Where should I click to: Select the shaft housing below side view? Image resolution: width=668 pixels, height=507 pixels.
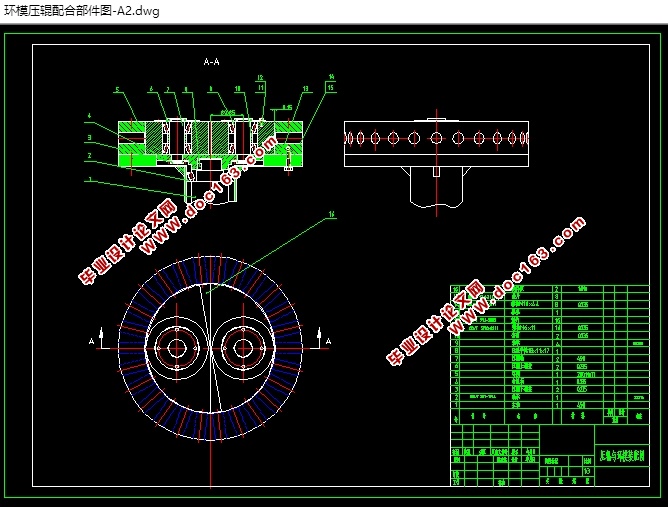[436, 187]
